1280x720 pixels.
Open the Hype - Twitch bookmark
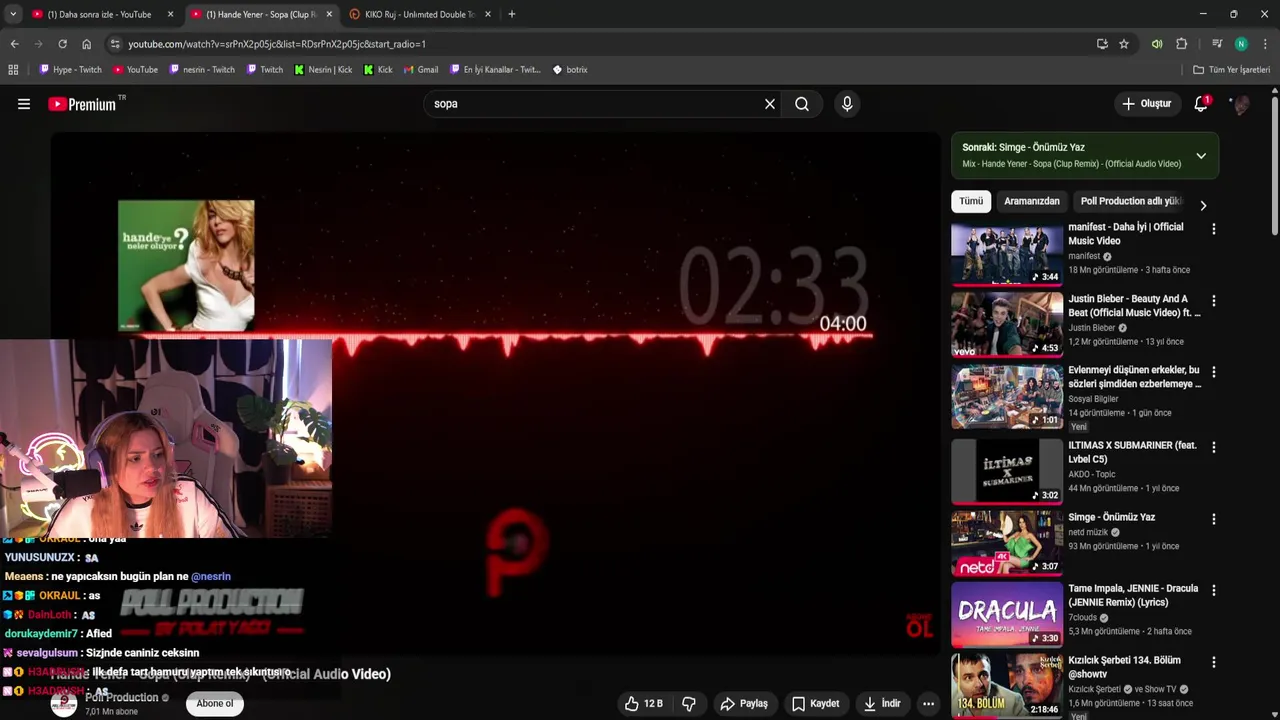pos(70,70)
